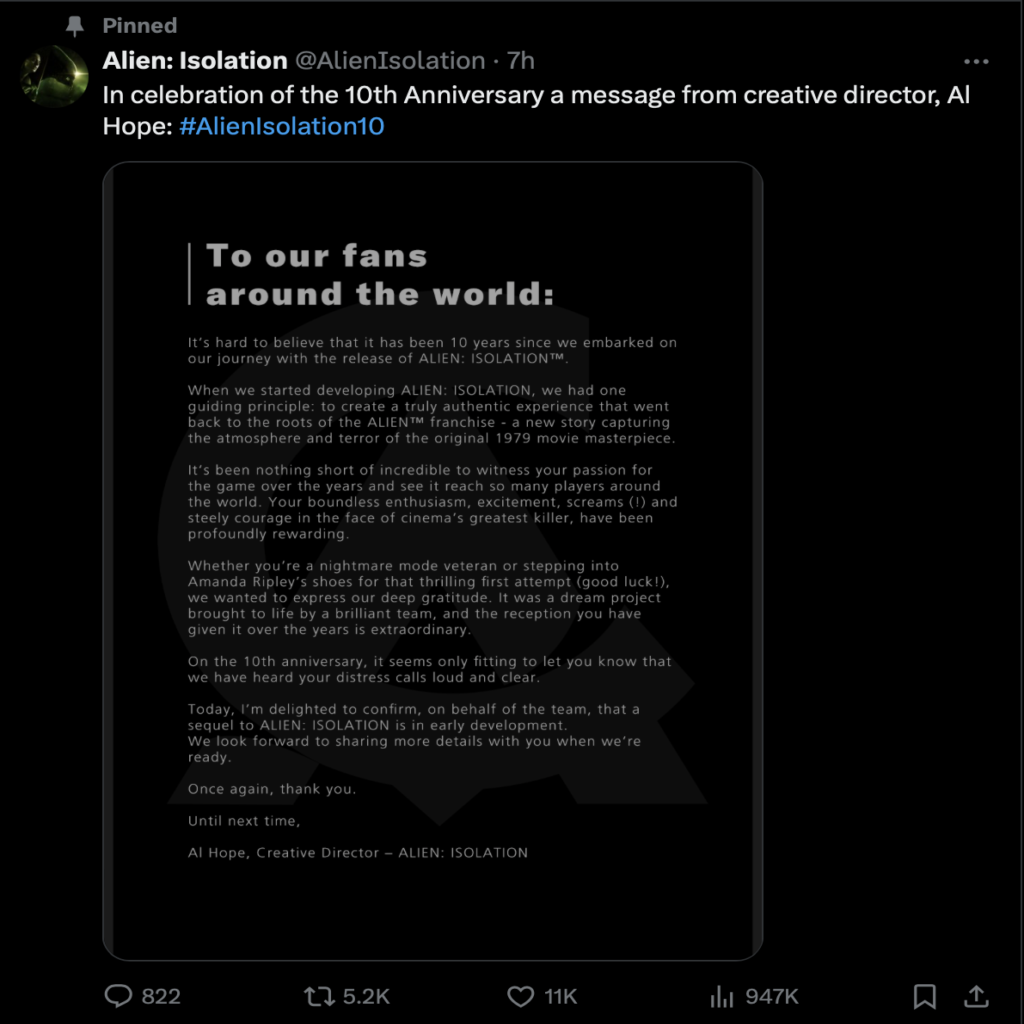The width and height of the screenshot is (1024, 1024).
Task: Click the Pinned label text
Action: point(140,25)
